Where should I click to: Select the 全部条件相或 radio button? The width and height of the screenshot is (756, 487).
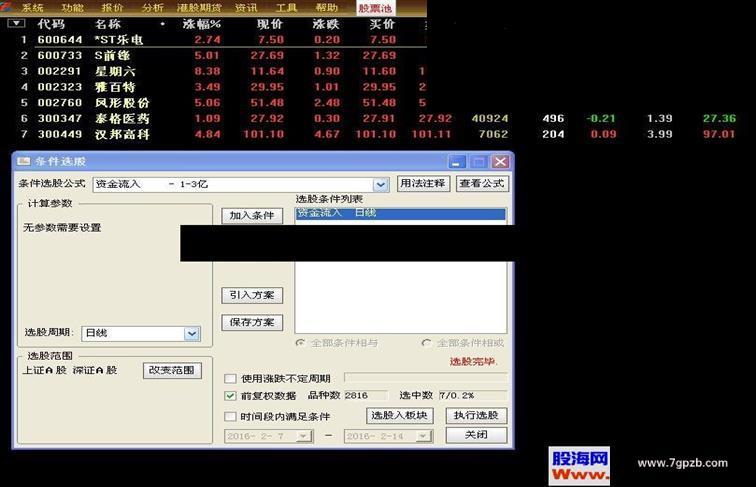point(426,343)
